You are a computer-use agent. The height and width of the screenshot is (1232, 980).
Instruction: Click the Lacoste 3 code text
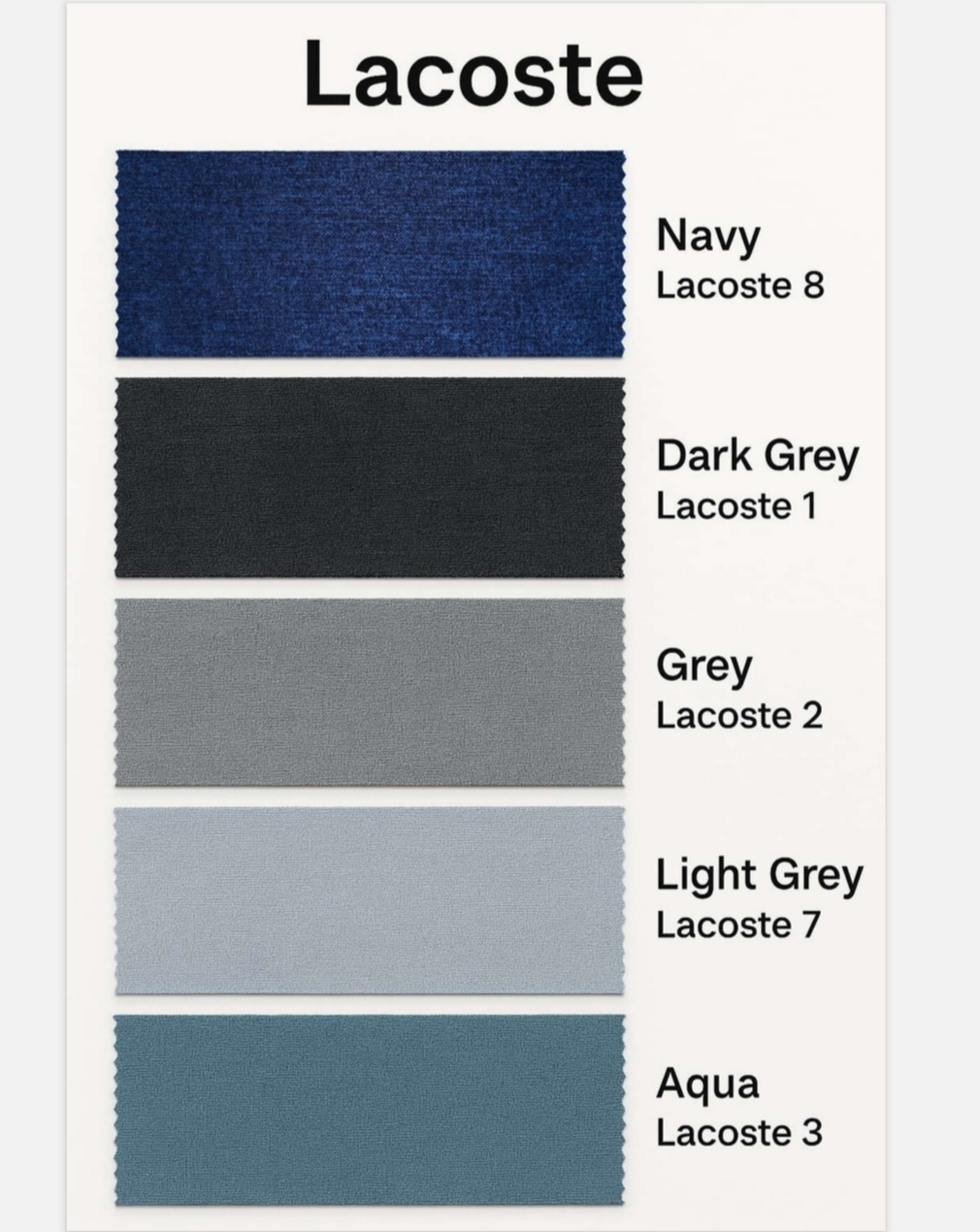(x=739, y=1133)
